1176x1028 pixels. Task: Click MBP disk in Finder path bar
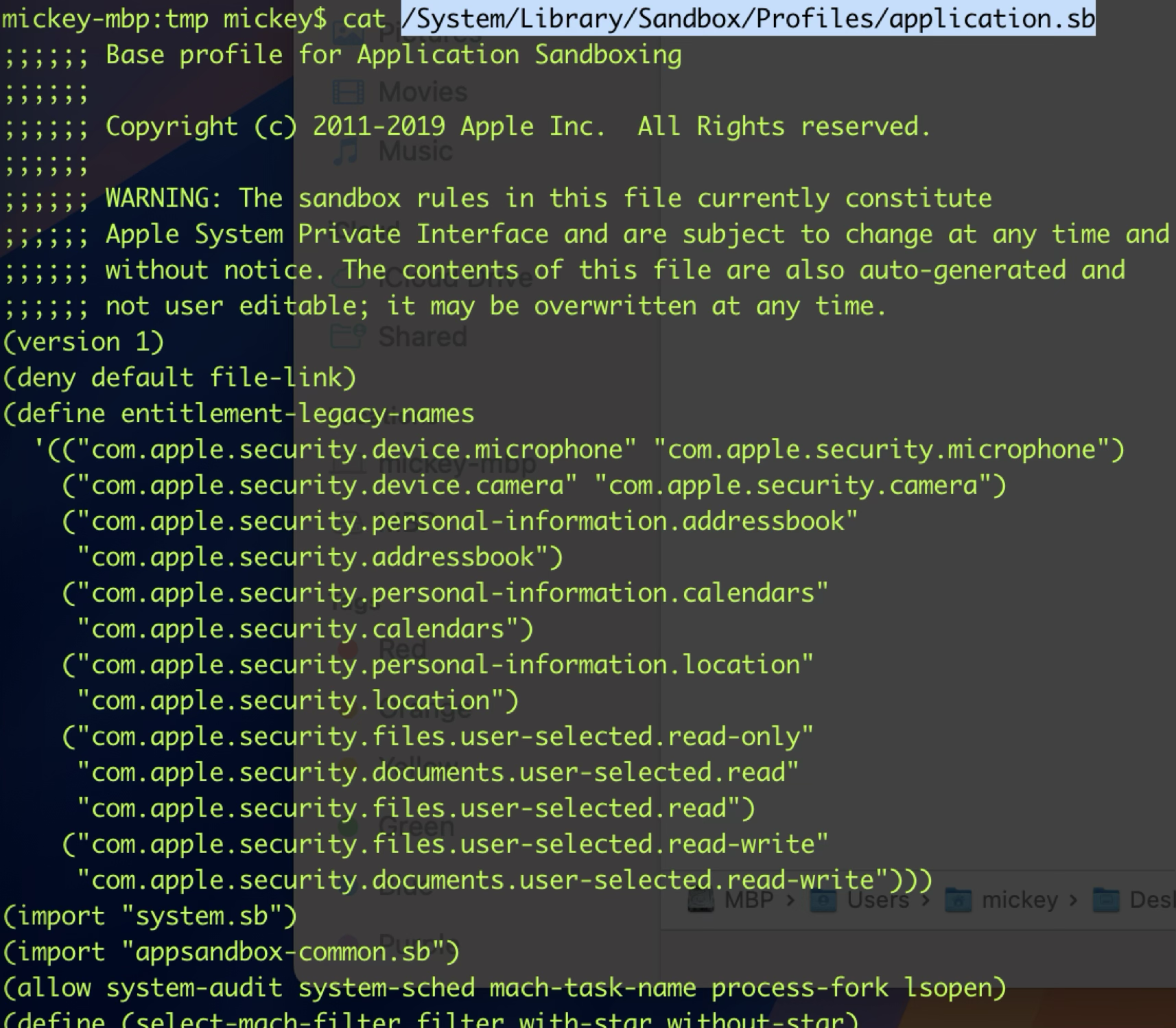pyautogui.click(x=731, y=900)
